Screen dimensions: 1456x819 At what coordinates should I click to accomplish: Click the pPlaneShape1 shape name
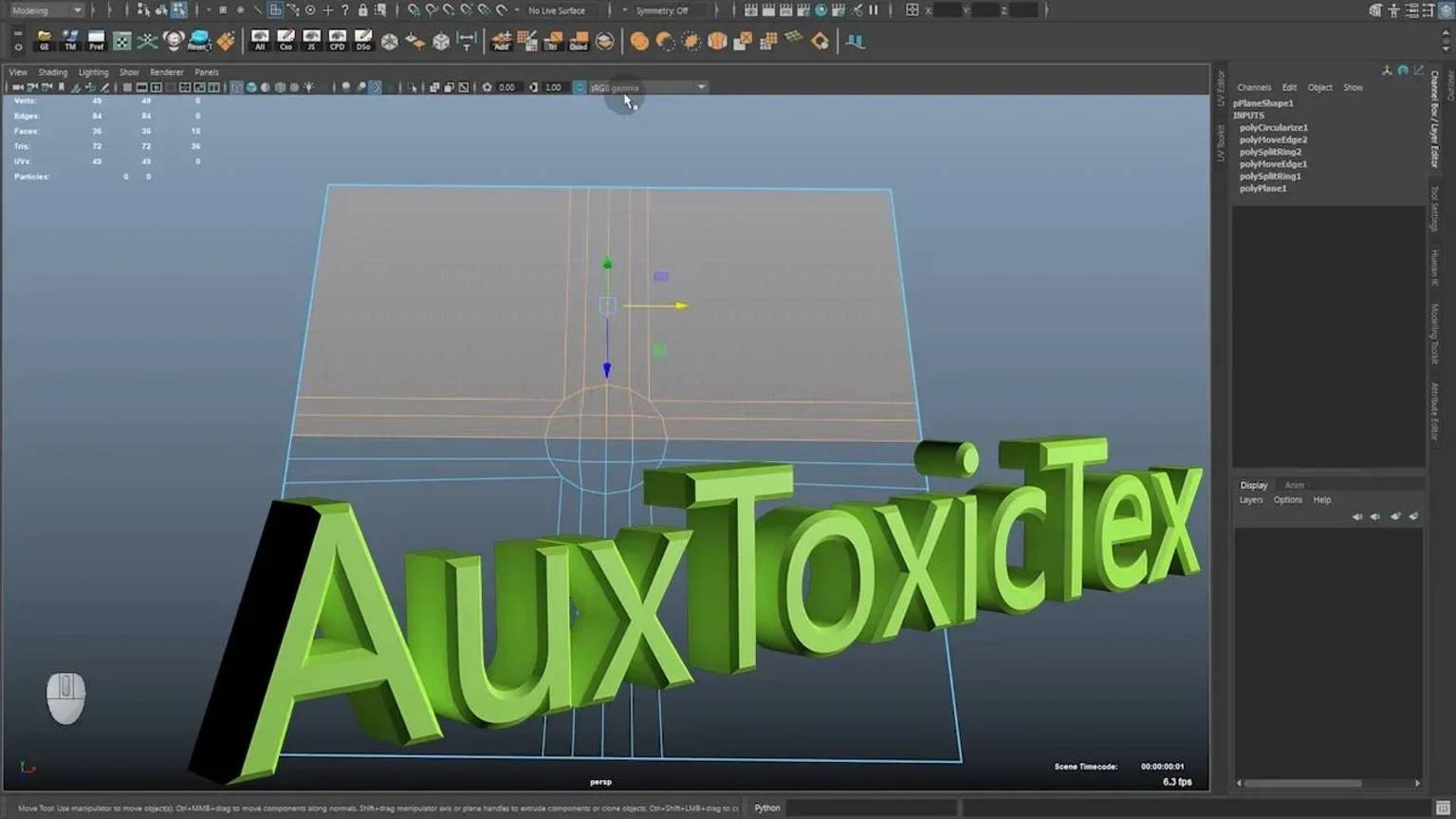1263,103
